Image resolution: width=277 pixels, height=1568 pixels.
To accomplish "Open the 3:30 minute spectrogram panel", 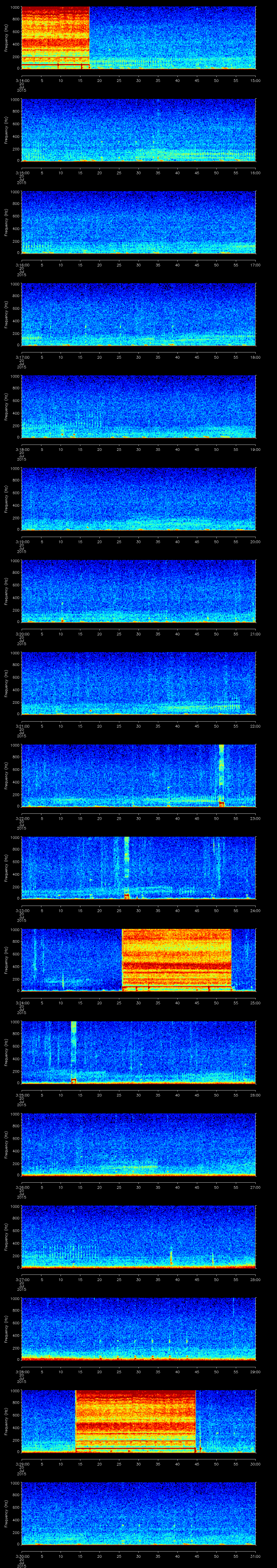I will 139,1514.
